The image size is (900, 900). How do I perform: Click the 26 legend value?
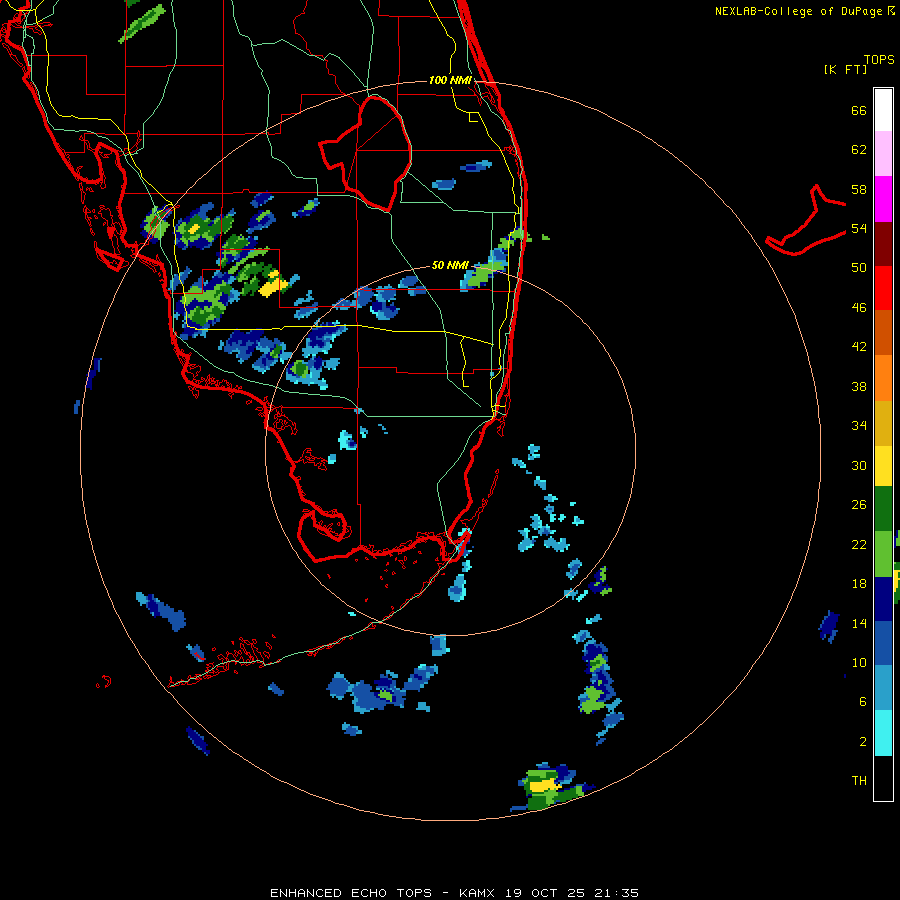859,505
